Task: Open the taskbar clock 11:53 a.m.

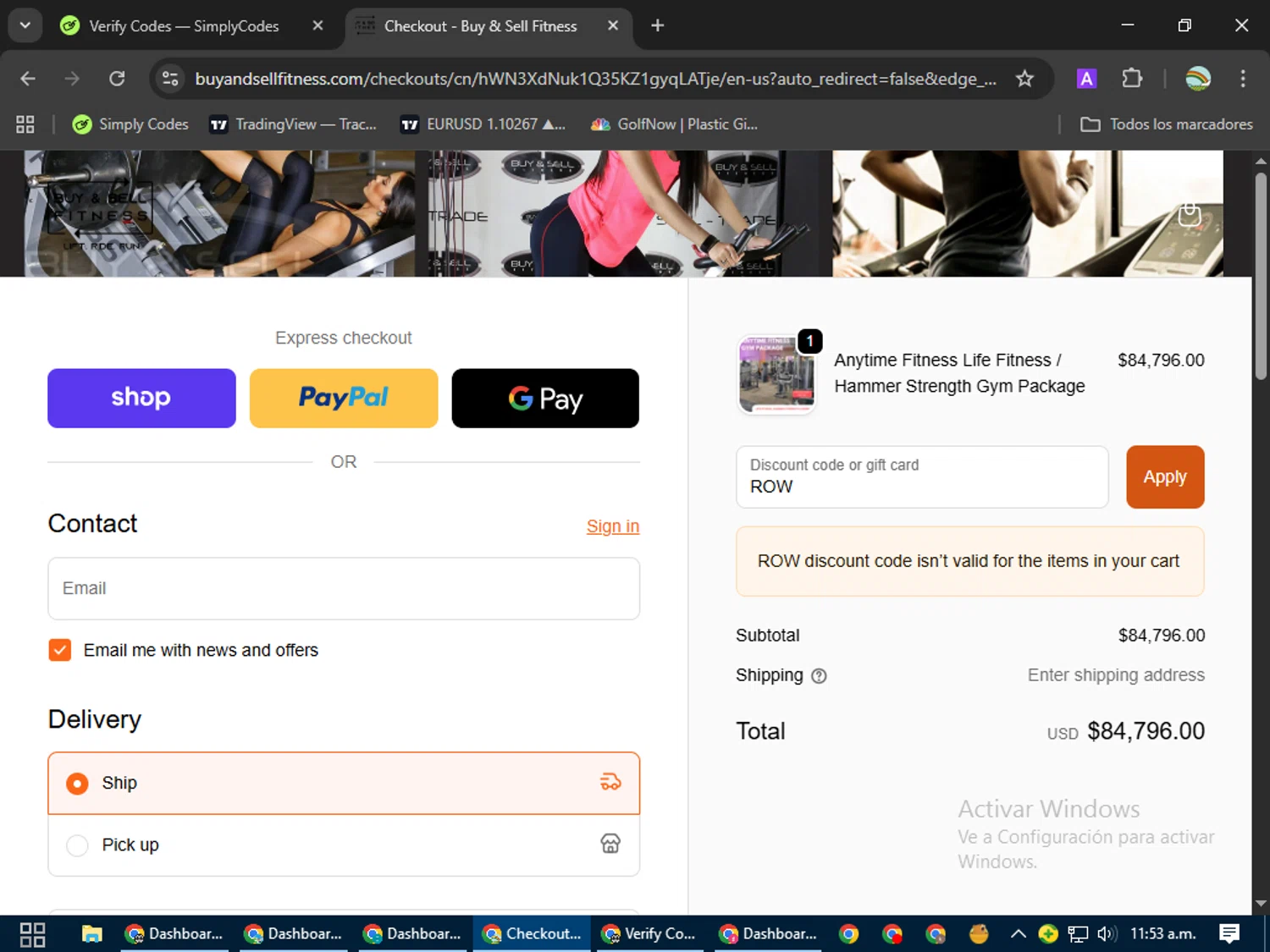Action: click(x=1163, y=934)
